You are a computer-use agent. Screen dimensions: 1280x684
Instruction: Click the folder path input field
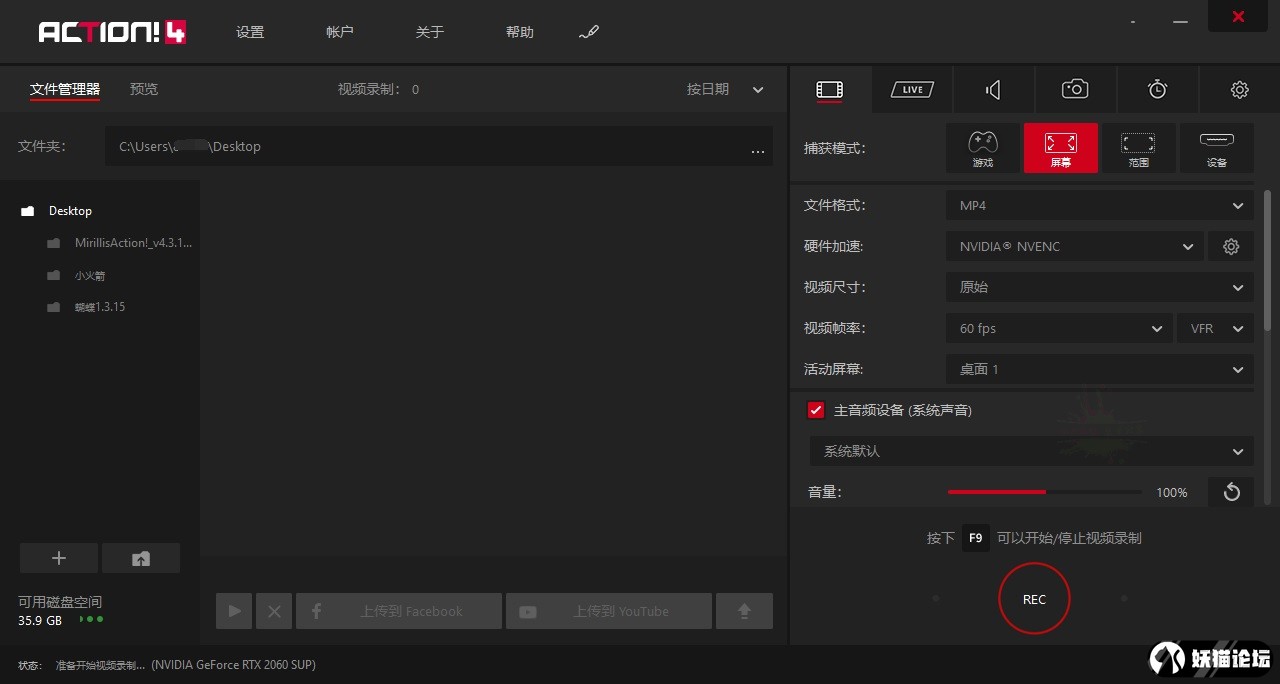pyautogui.click(x=439, y=147)
